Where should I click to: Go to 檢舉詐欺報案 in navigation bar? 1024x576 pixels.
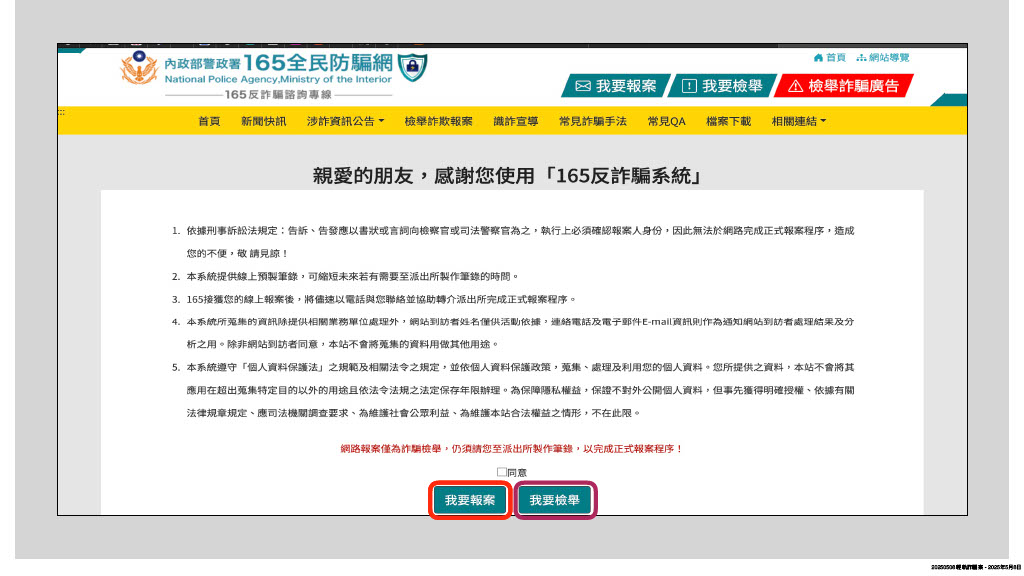point(438,121)
